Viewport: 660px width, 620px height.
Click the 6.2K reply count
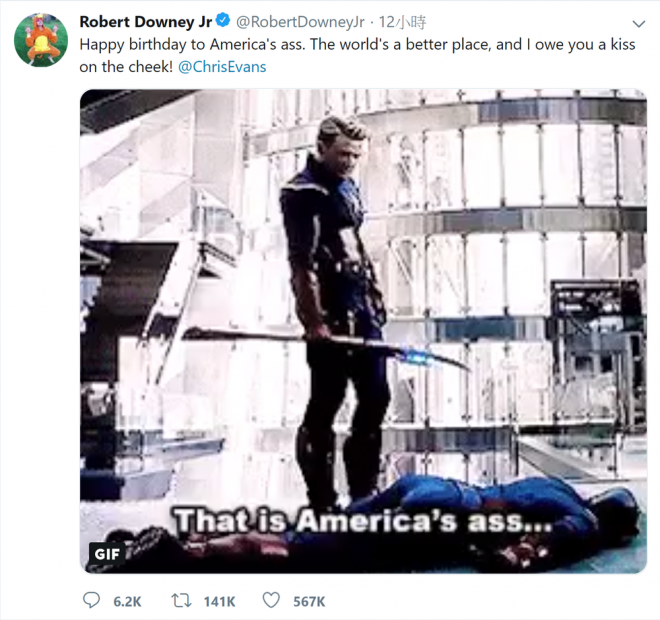click(127, 601)
